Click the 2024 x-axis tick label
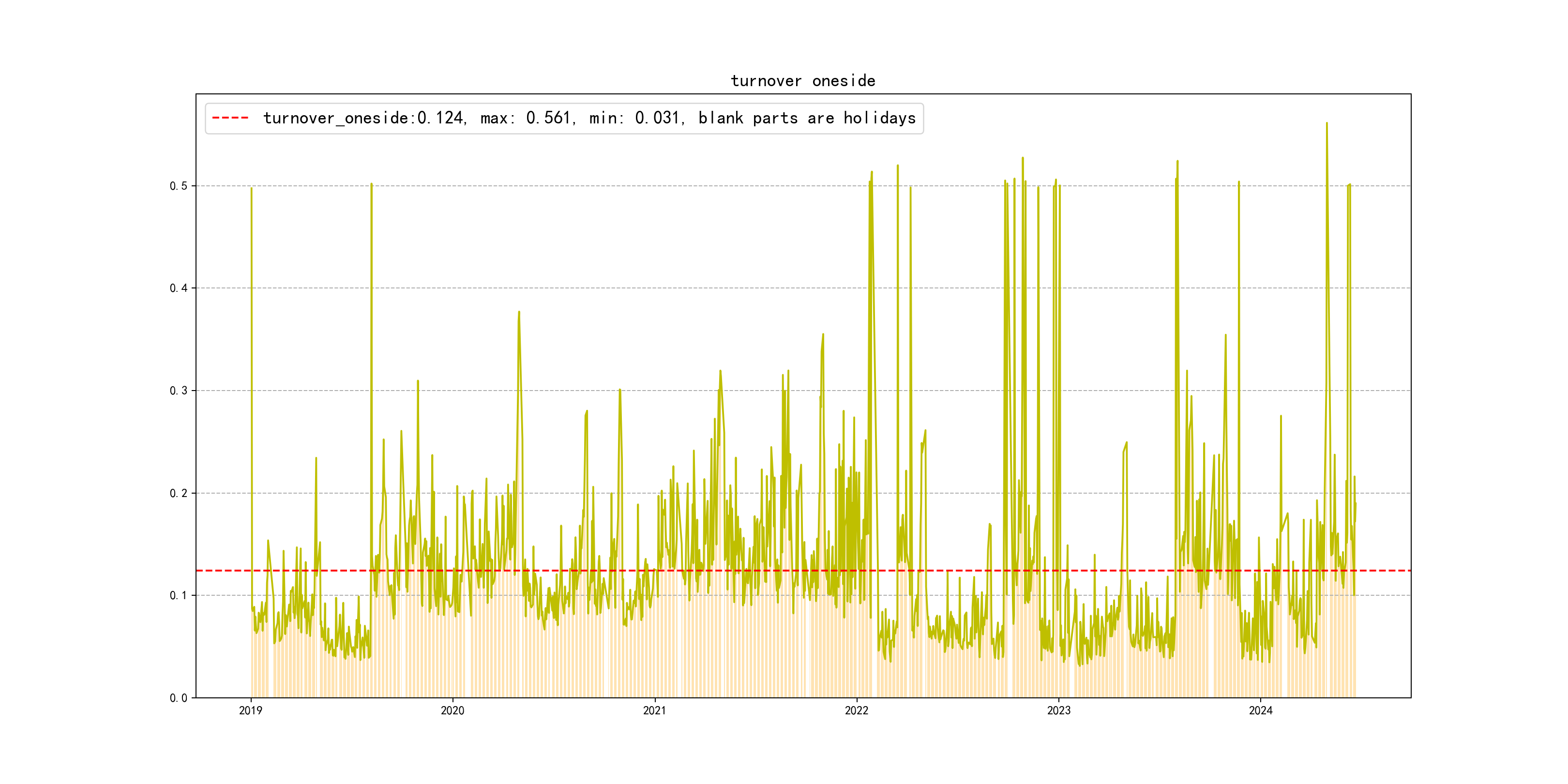1568x784 pixels. pos(1261,710)
